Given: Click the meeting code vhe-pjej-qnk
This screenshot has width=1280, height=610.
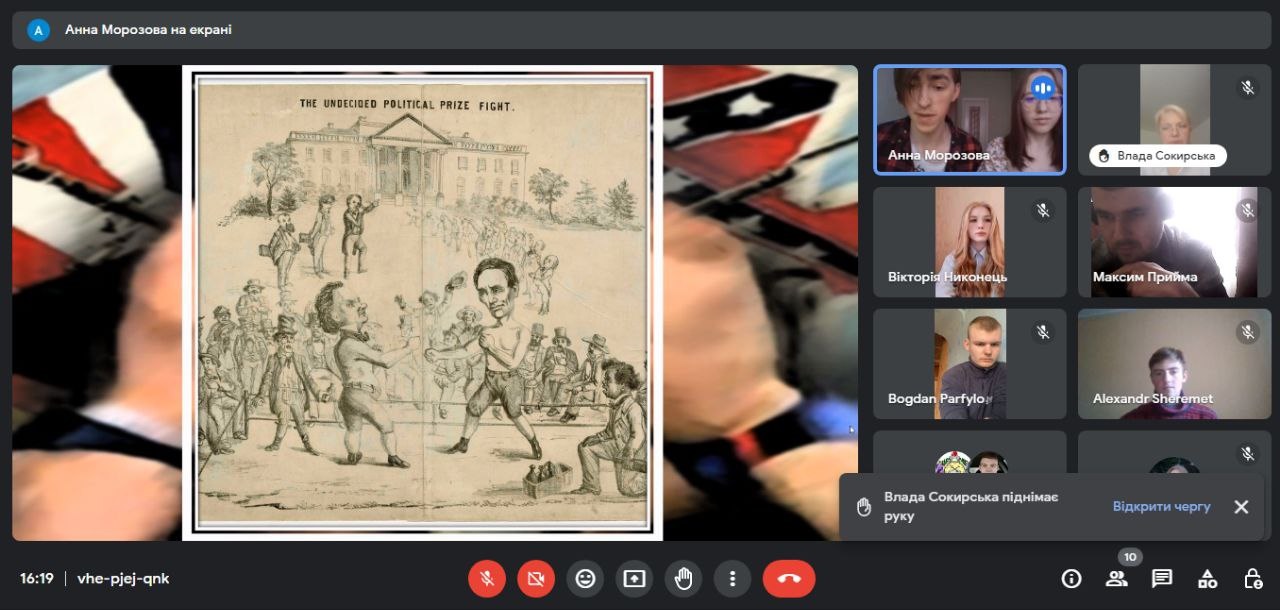Looking at the screenshot, I should pyautogui.click(x=123, y=578).
